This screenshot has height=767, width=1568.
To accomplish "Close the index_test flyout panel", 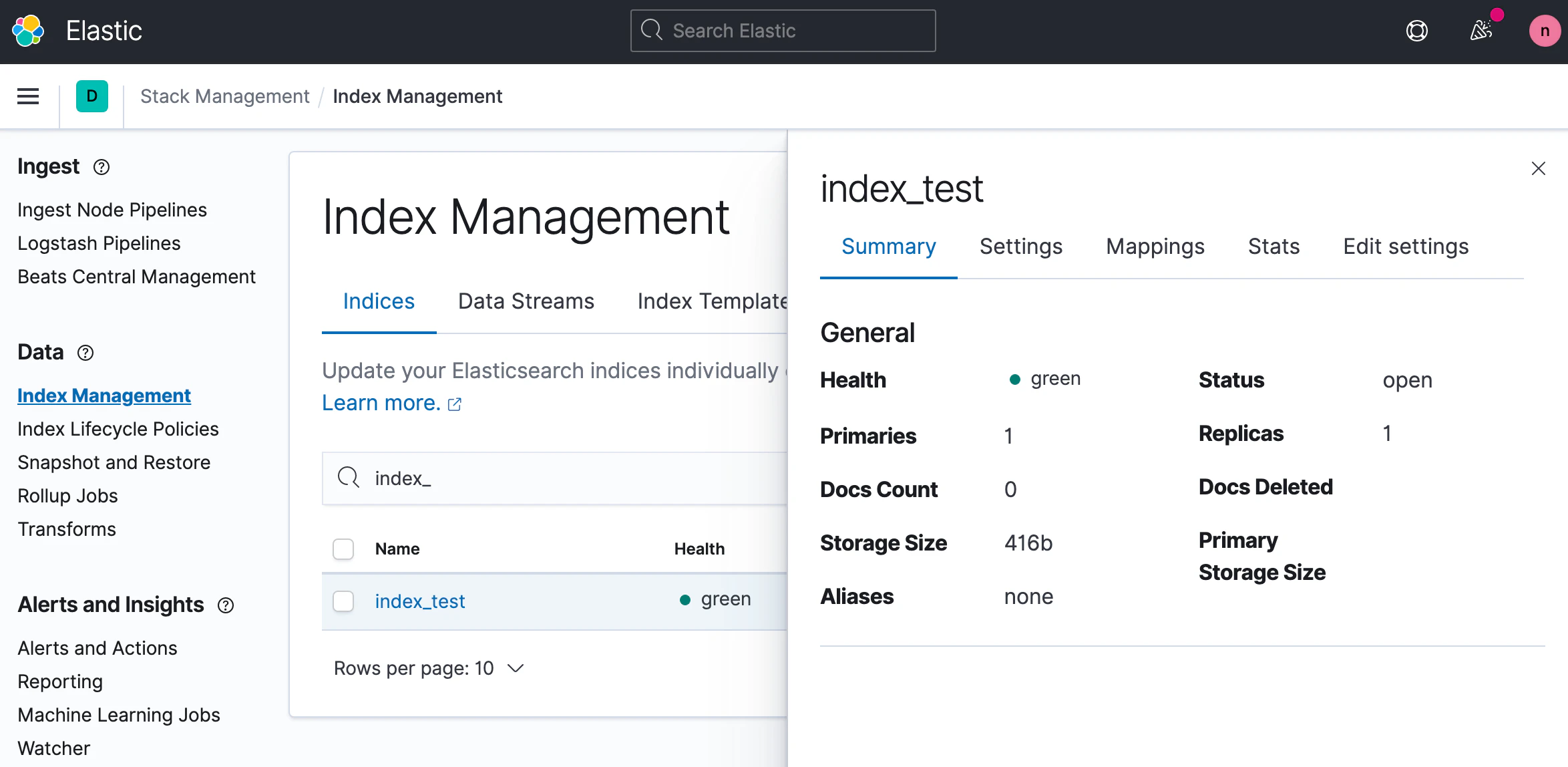I will coord(1538,168).
